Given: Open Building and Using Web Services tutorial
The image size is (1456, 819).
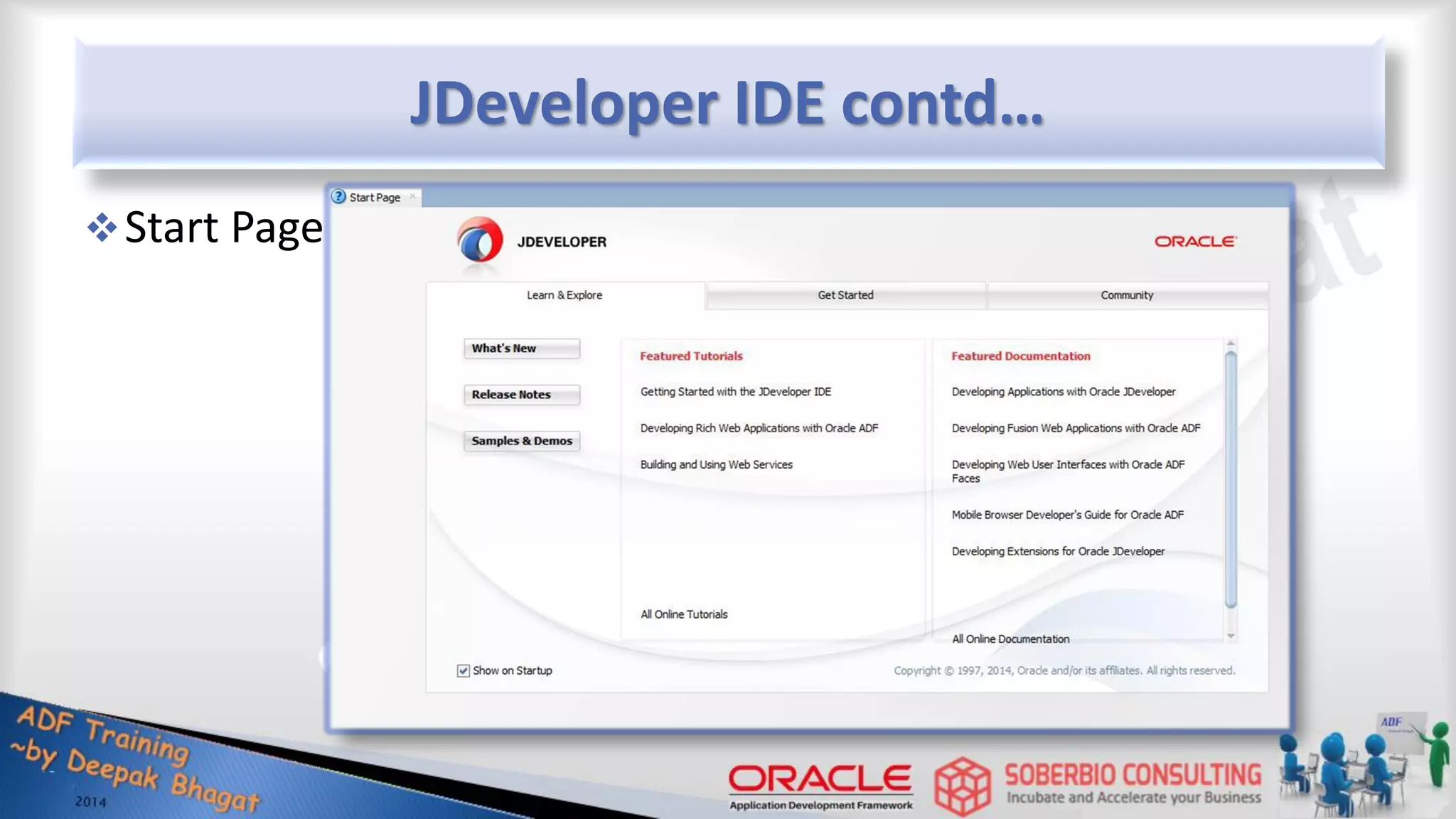Looking at the screenshot, I should [716, 464].
